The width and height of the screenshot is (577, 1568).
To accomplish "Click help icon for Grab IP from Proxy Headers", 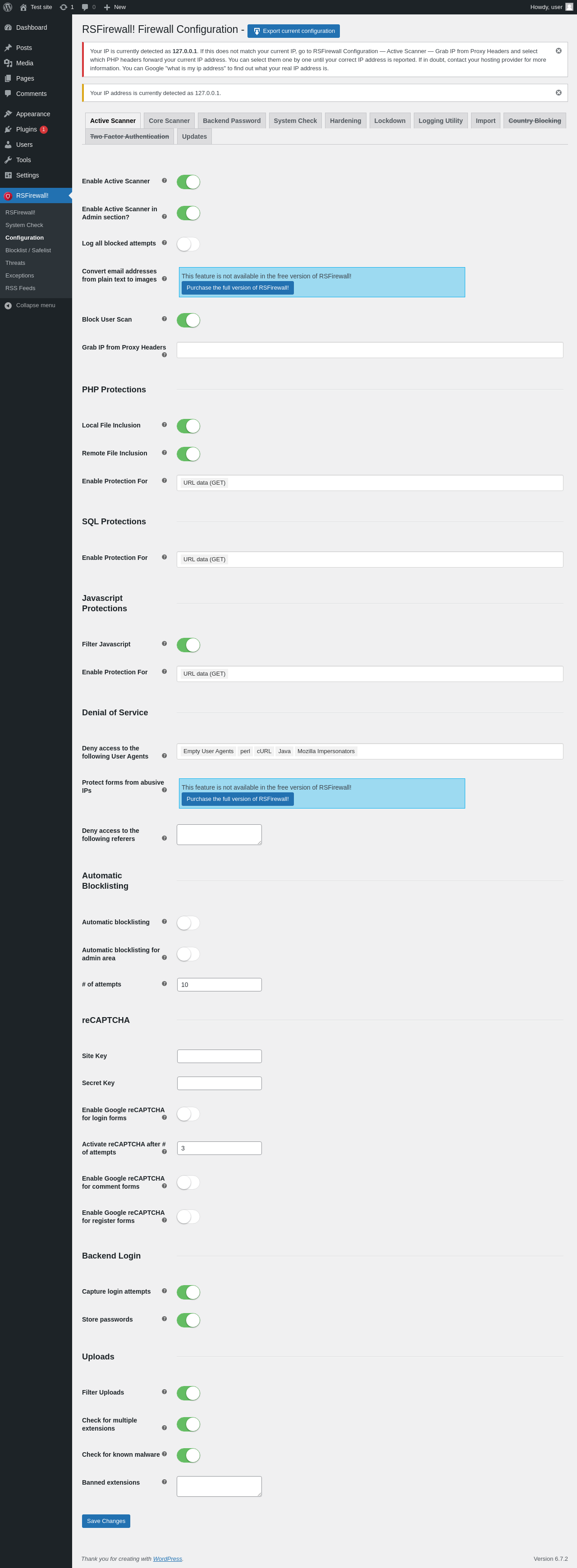I will tap(164, 355).
